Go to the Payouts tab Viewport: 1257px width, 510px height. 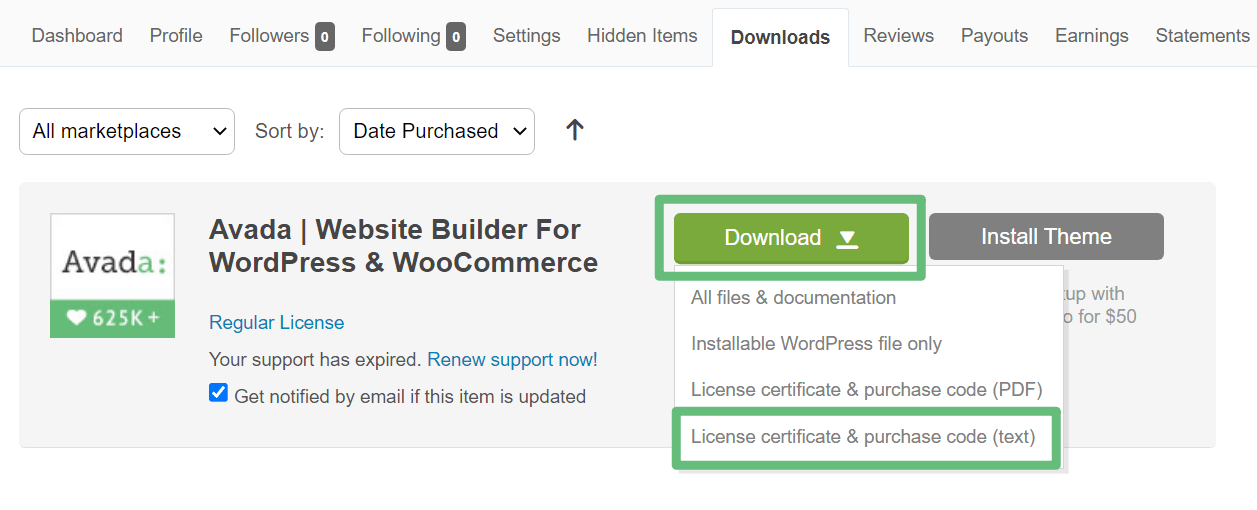pos(994,36)
